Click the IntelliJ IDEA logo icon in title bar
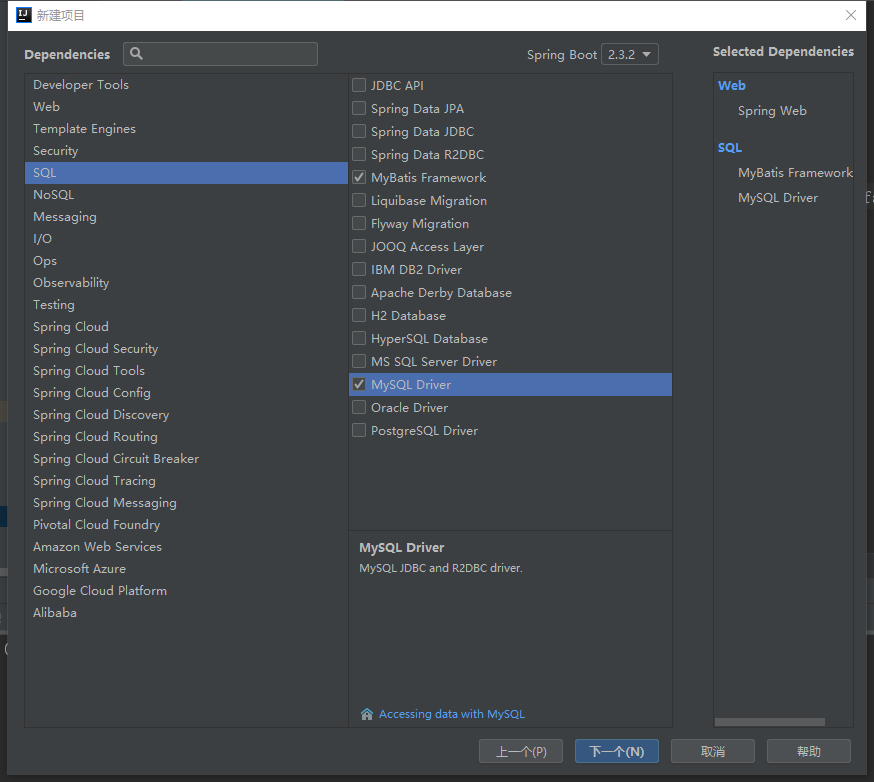The width and height of the screenshot is (874, 782). click(x=23, y=15)
